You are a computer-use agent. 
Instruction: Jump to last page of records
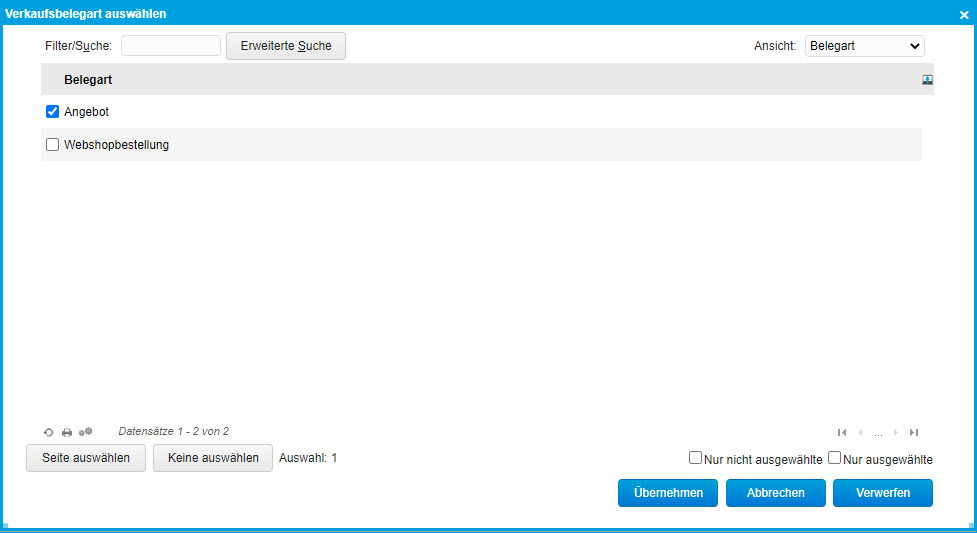[914, 432]
